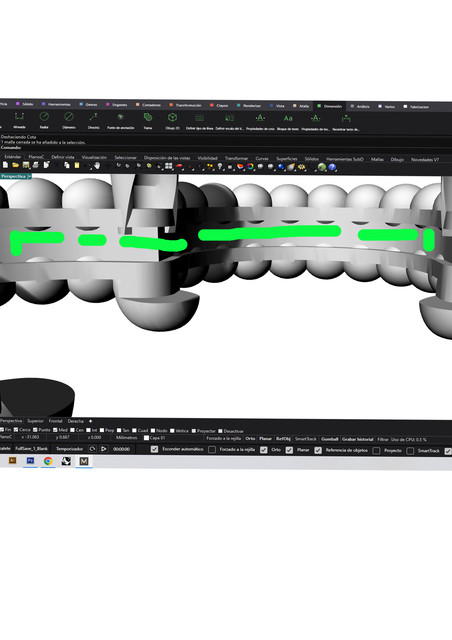Click the Print icon
452x640 pixels.
(x=36, y=165)
